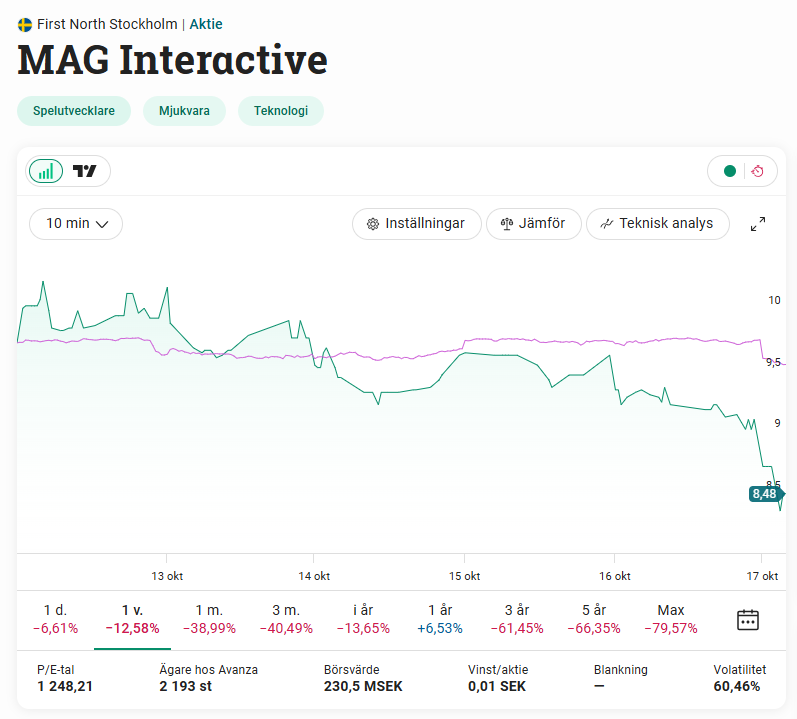Select the Max period tab
This screenshot has height=719, width=797.
(671, 619)
